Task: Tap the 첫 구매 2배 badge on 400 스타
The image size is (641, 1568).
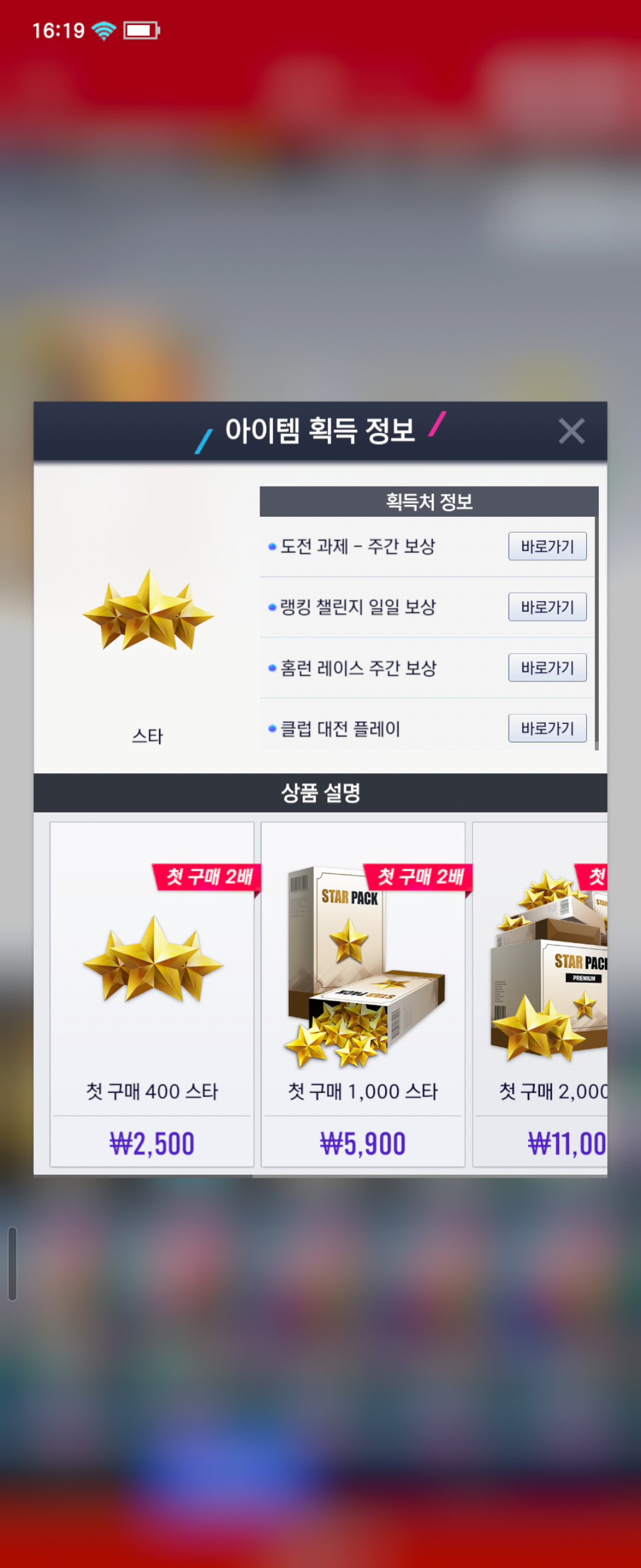Action: 207,877
